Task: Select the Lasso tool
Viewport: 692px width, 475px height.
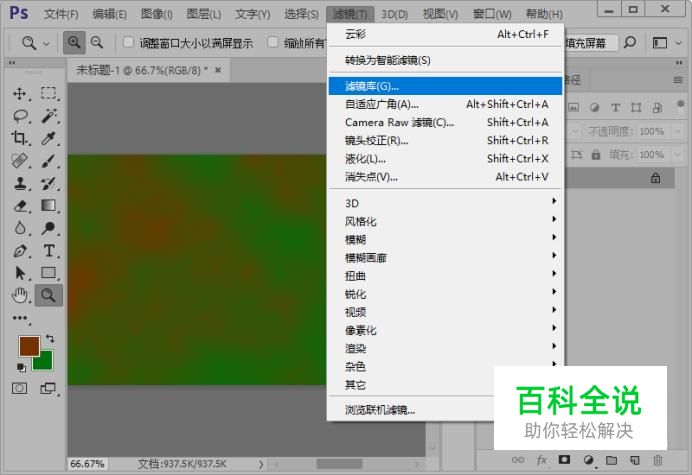Action: [x=19, y=116]
